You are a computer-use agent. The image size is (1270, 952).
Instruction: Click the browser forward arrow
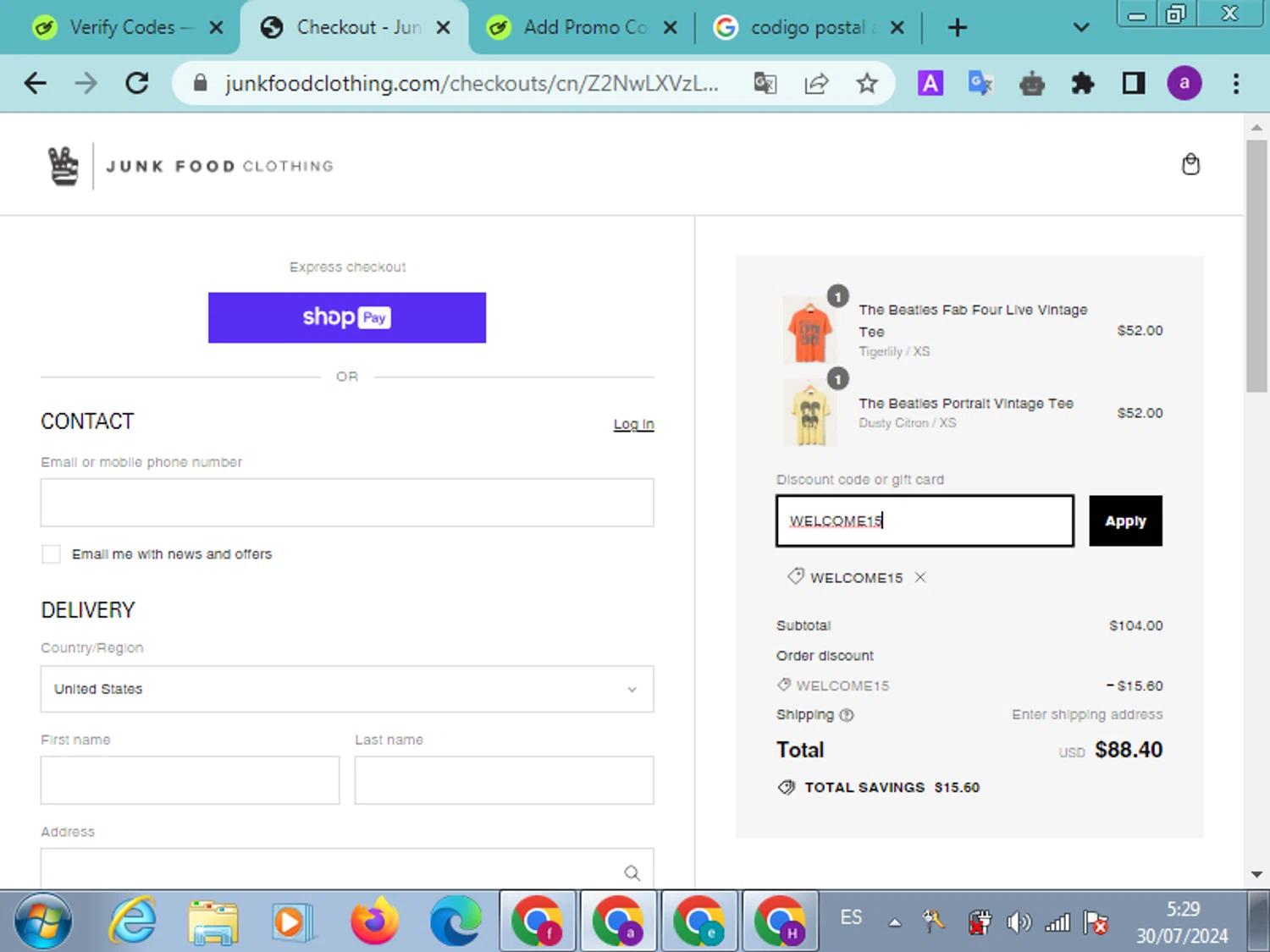click(x=86, y=83)
